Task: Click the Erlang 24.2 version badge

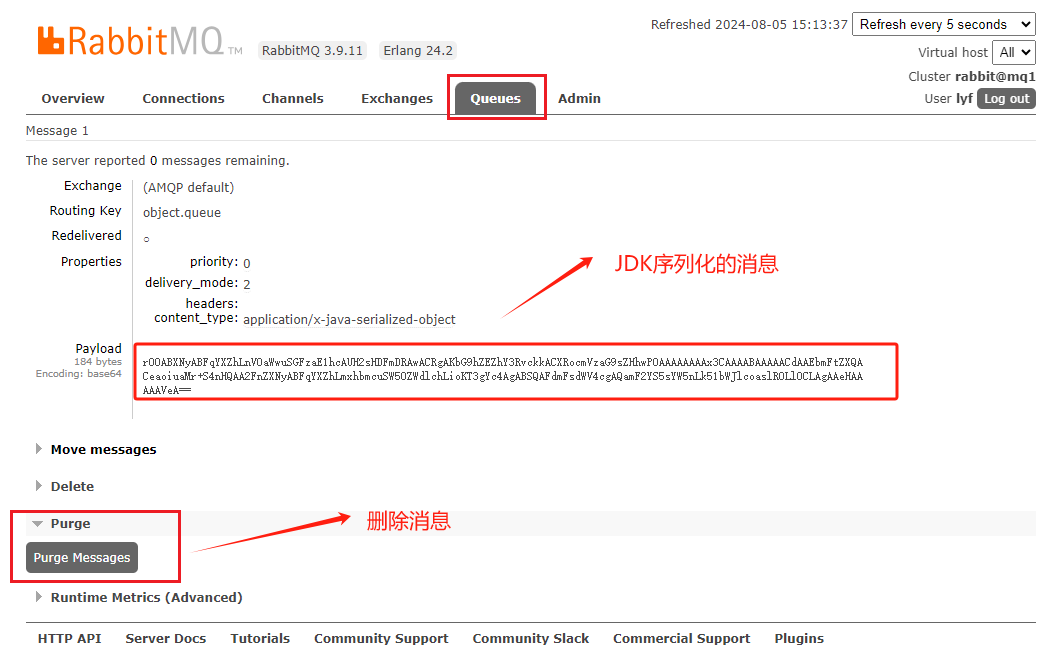Action: coord(418,51)
